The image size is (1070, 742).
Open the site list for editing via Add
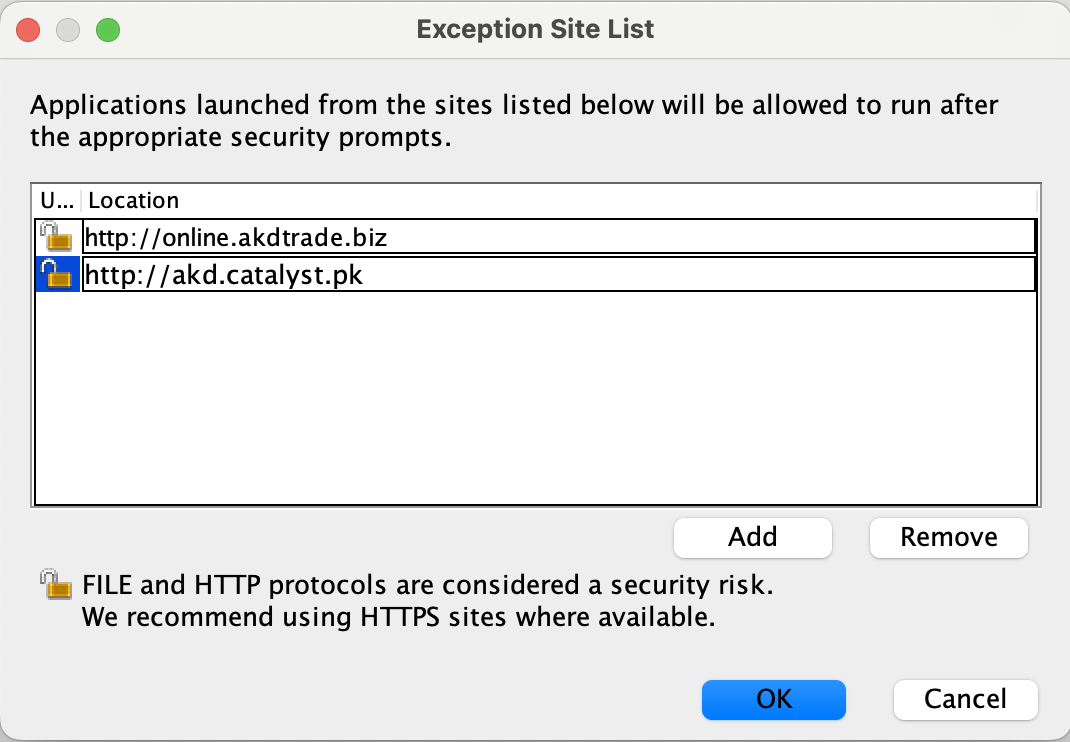click(x=752, y=537)
